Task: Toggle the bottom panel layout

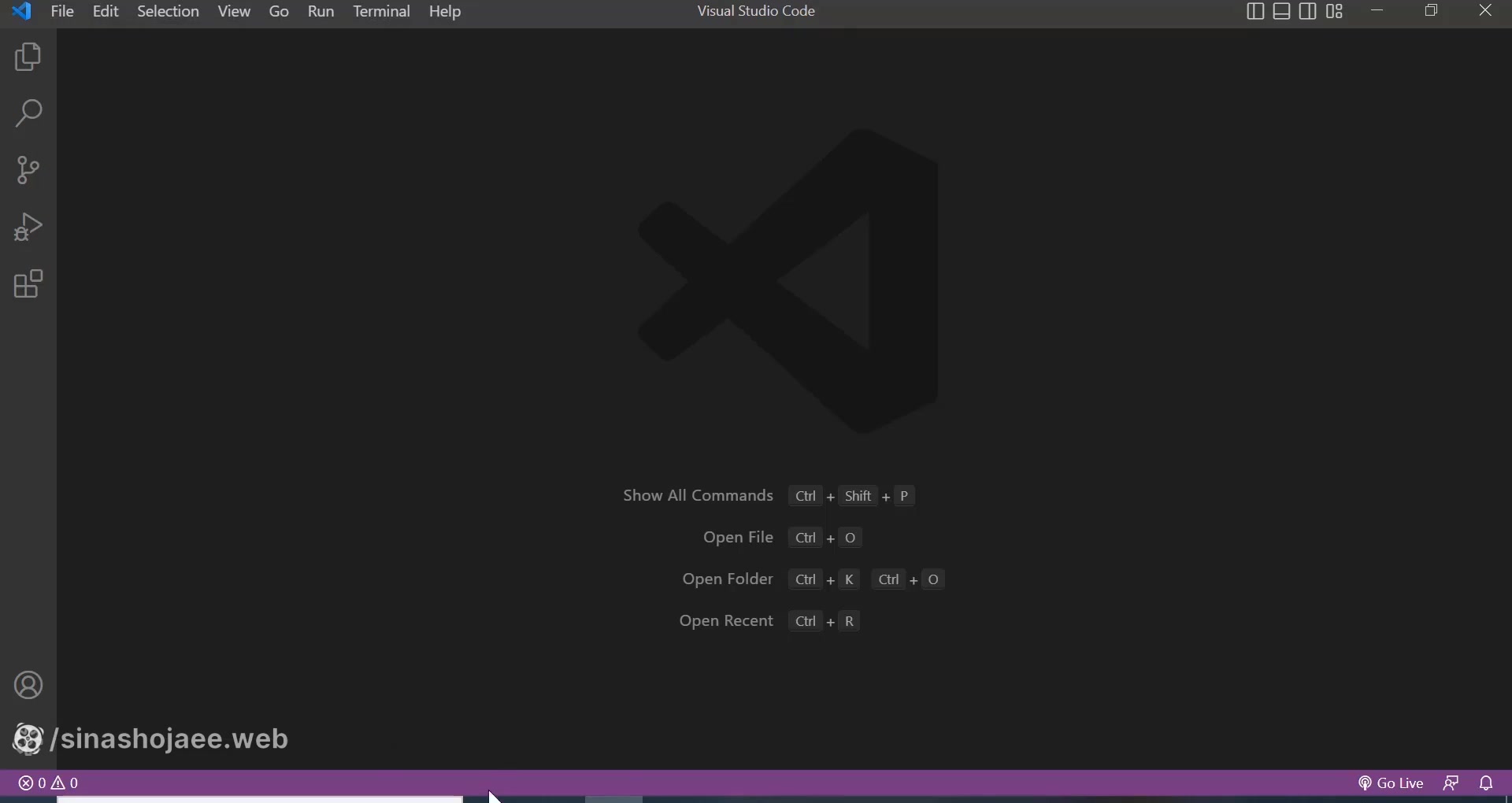Action: [x=1282, y=12]
